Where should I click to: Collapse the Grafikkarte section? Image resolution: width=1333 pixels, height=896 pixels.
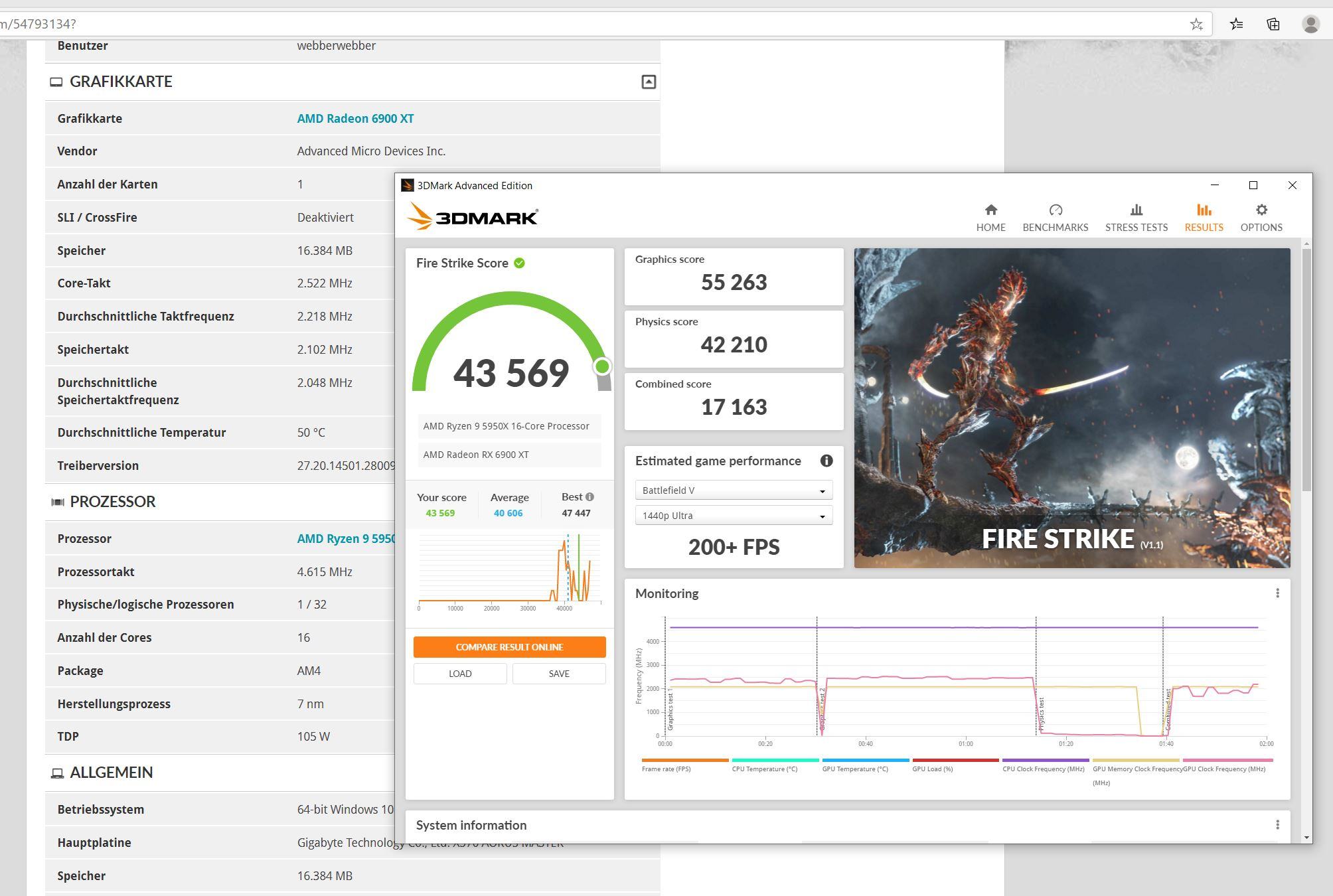pos(648,82)
